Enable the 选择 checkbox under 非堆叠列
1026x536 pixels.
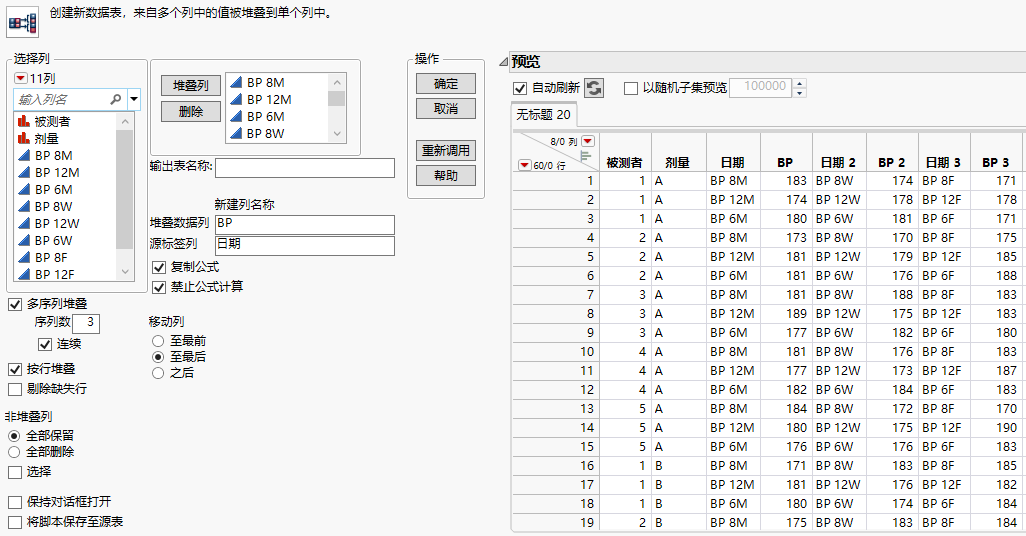(15, 472)
